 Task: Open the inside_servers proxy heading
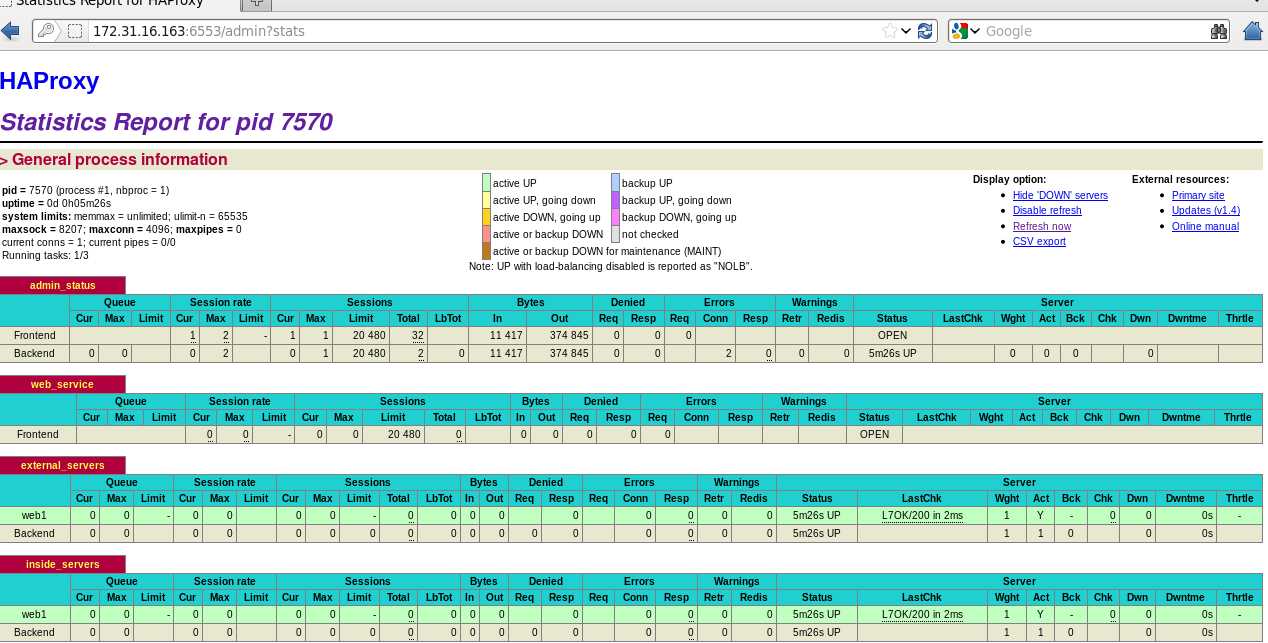(x=63, y=564)
